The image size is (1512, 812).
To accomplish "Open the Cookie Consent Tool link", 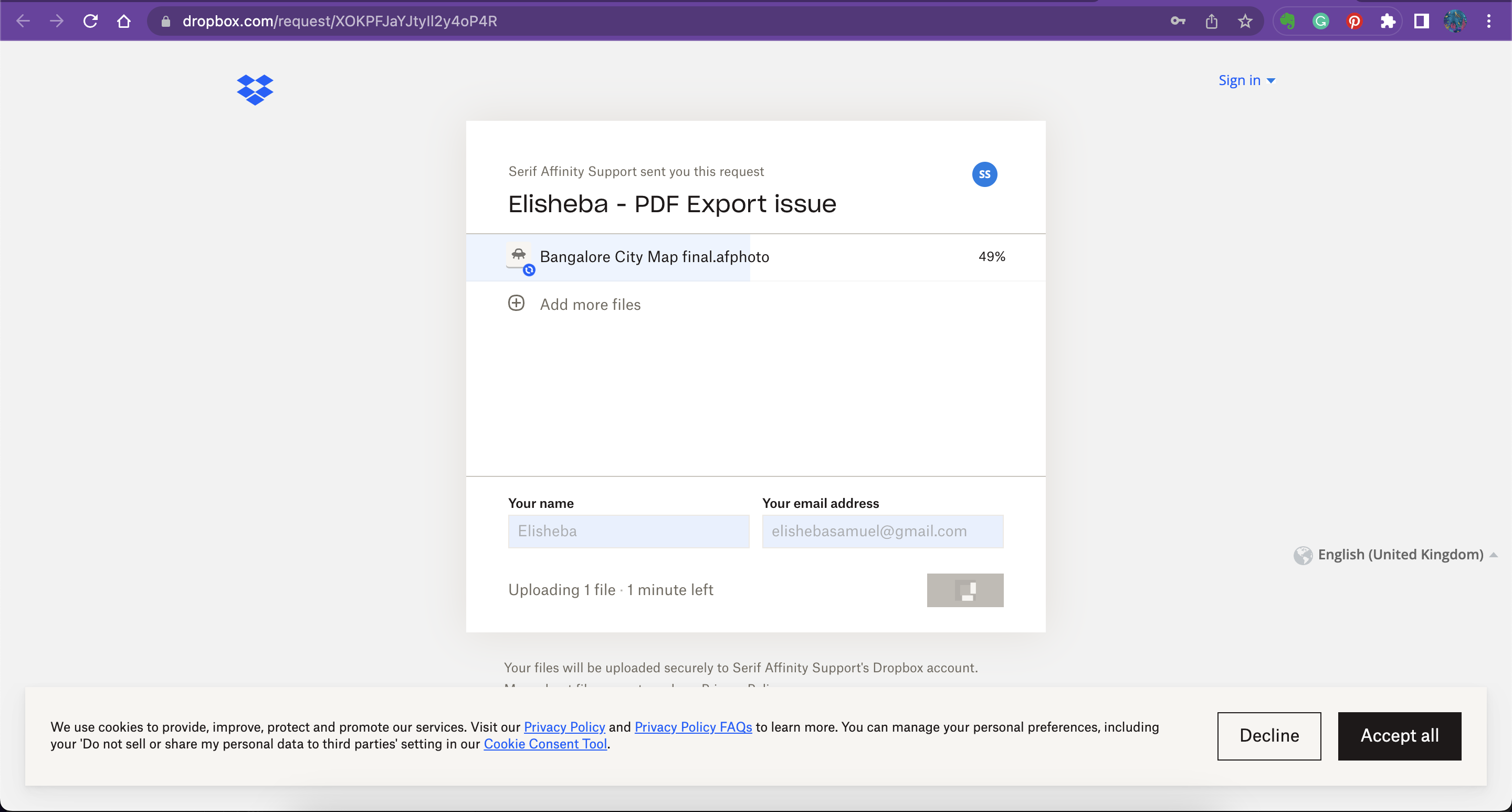I will click(545, 743).
